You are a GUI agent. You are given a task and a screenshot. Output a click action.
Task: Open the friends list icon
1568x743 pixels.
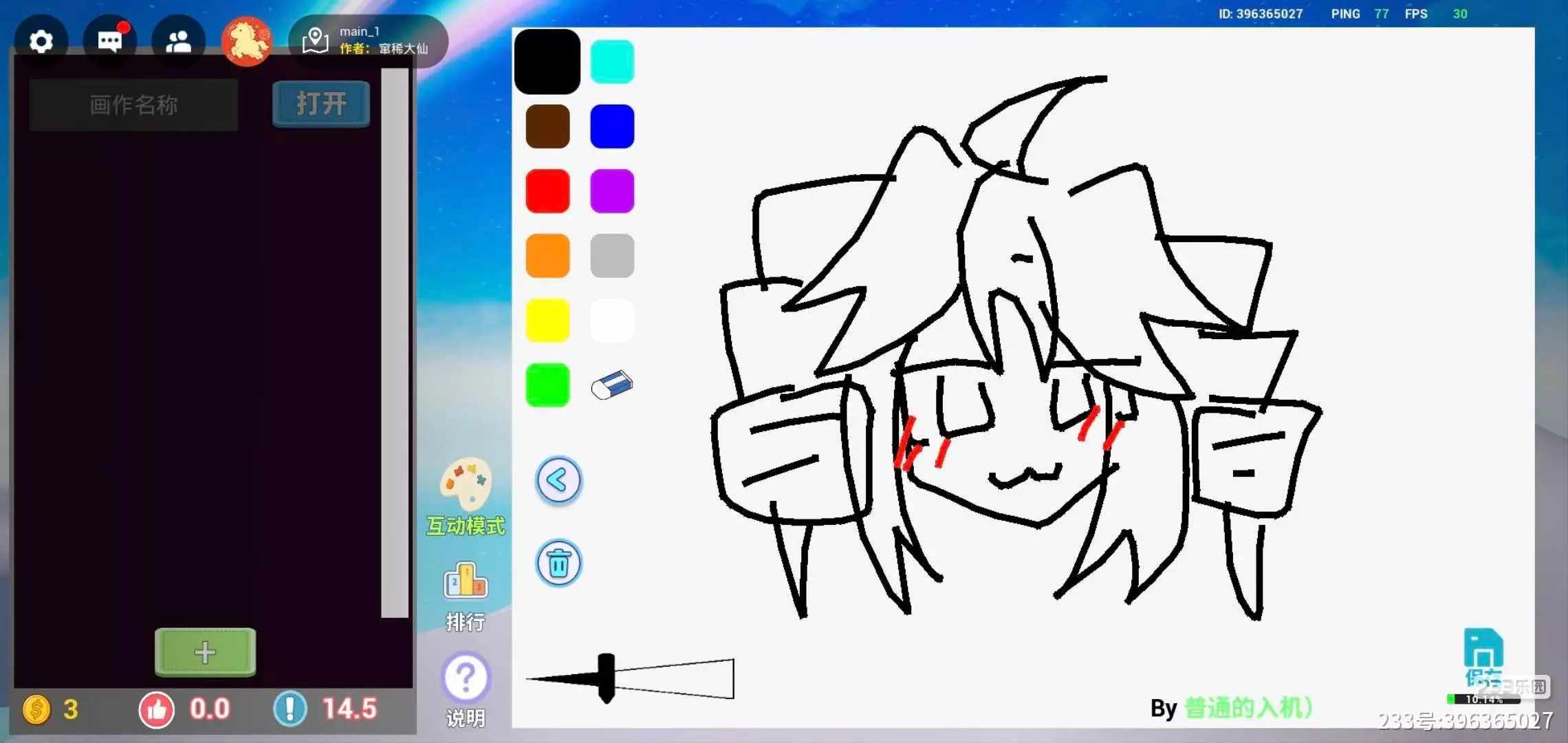tap(178, 42)
